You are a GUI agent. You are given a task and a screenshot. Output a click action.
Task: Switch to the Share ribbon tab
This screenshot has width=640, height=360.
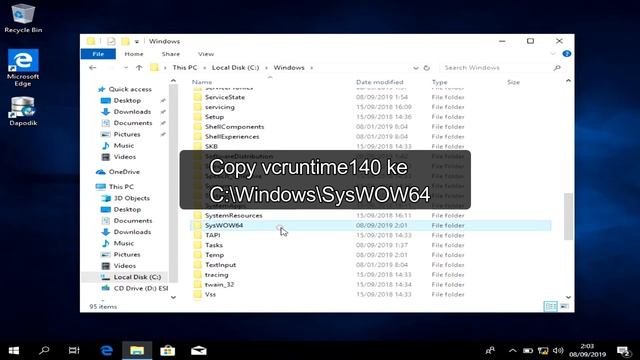(x=171, y=54)
